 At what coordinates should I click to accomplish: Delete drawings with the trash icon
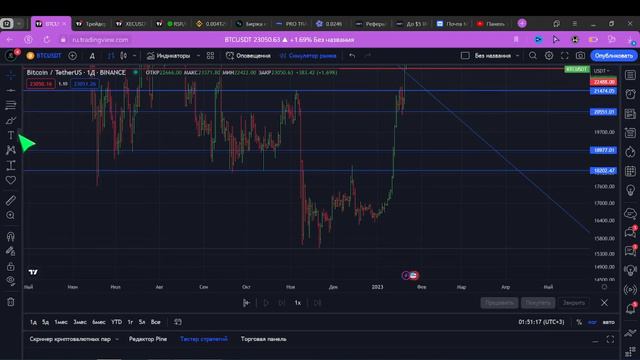point(11,302)
